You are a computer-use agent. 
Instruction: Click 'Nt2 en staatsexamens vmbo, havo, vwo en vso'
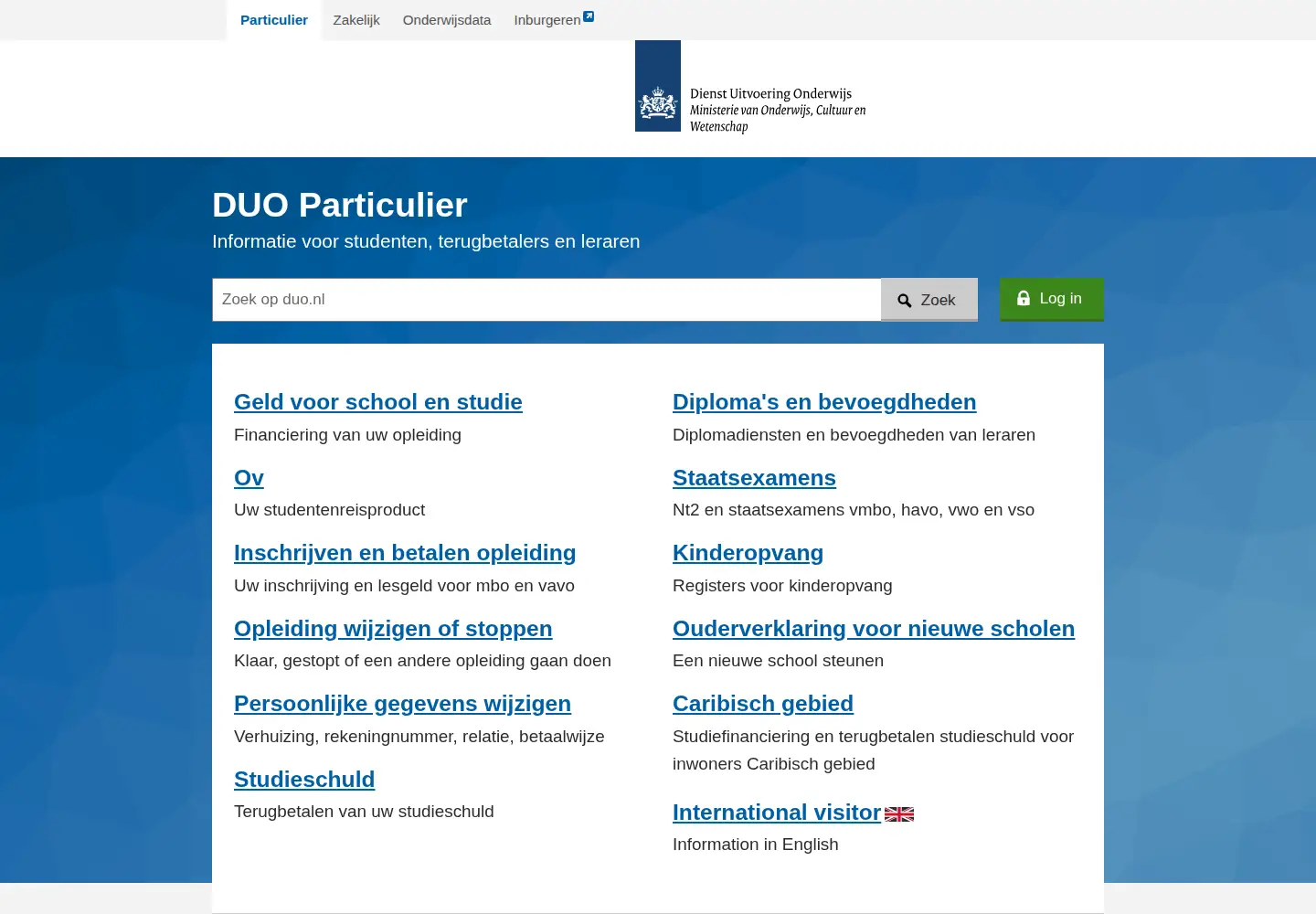coord(854,510)
